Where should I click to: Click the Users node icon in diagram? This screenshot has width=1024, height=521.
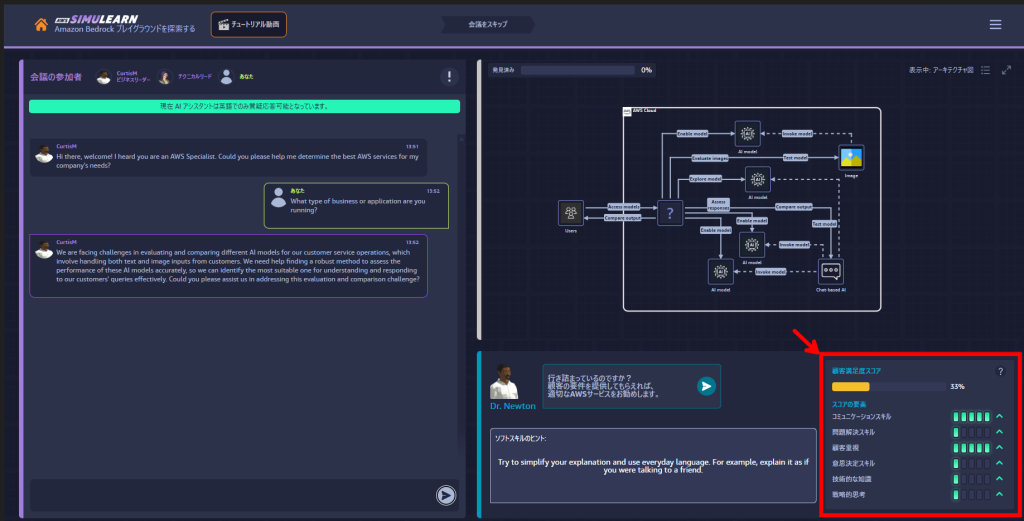coord(571,213)
